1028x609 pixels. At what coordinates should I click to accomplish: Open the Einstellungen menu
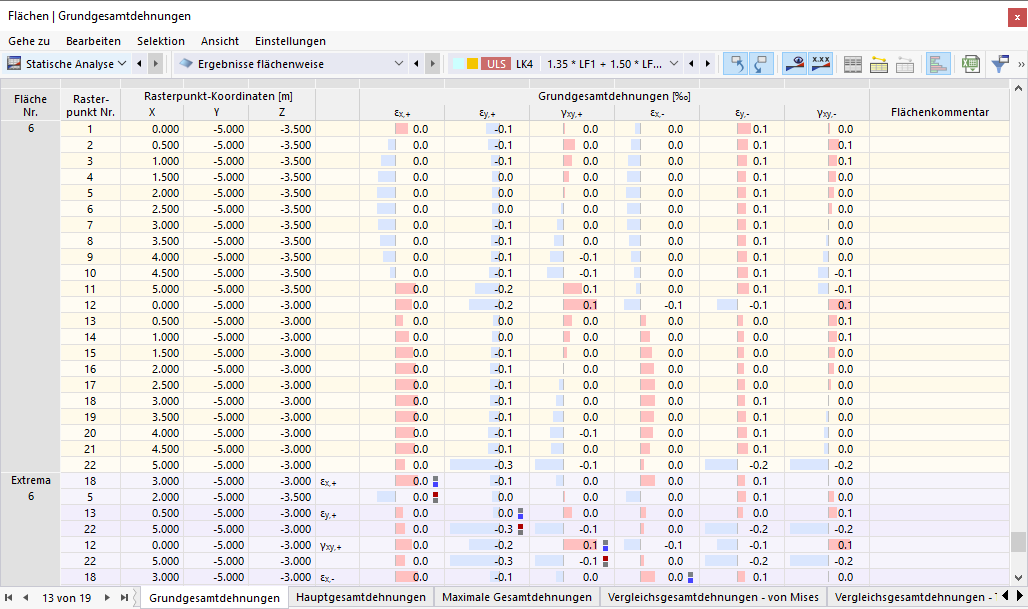pos(290,41)
